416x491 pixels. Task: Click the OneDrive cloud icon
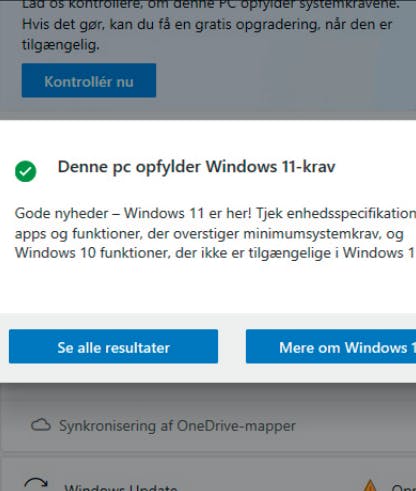(x=41, y=425)
